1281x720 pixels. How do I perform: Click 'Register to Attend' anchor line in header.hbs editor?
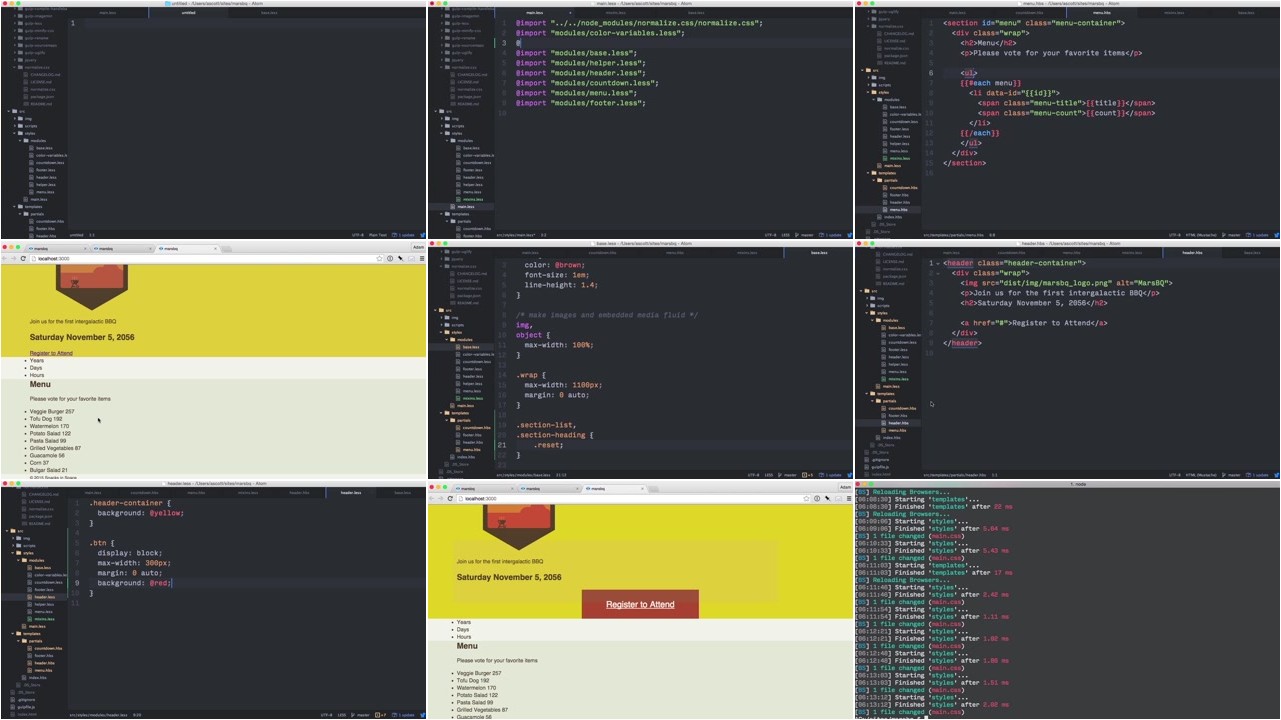1034,323
